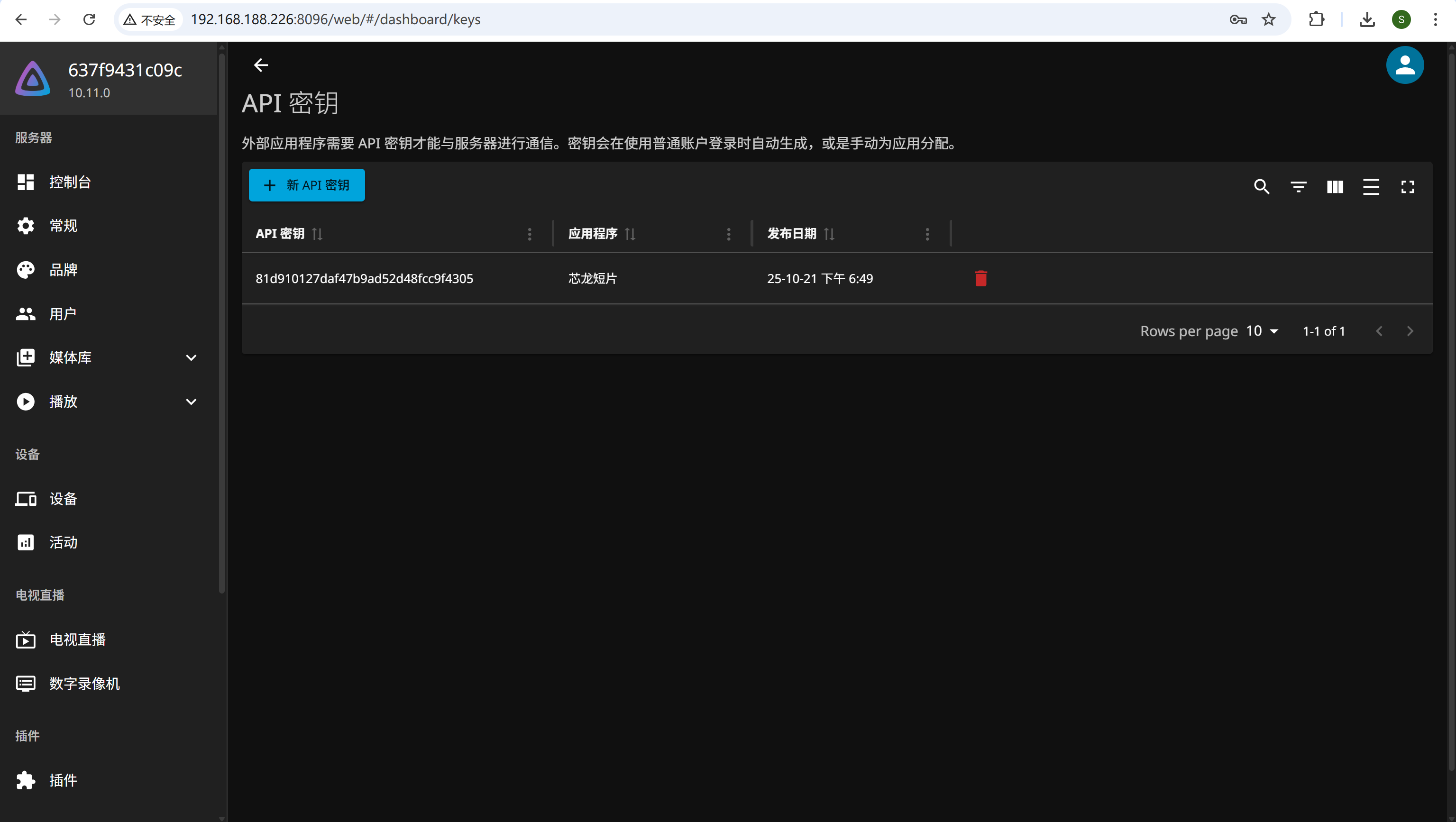Open 应用程序 column actions menu
The width and height of the screenshot is (1456, 822).
coord(729,233)
